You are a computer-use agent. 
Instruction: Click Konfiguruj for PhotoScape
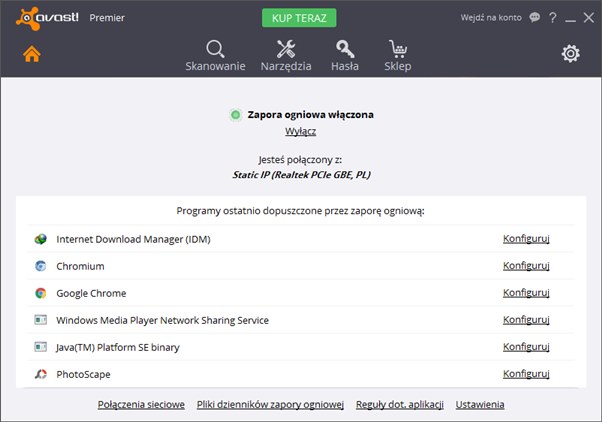point(526,374)
